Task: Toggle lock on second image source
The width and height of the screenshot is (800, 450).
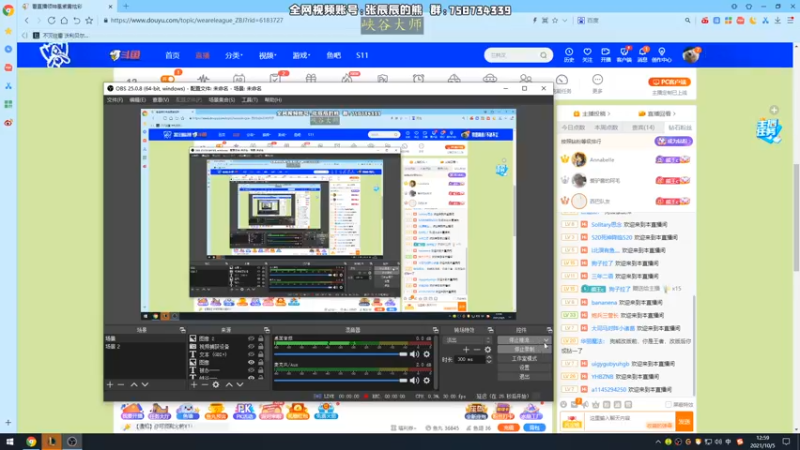Action: click(x=261, y=362)
